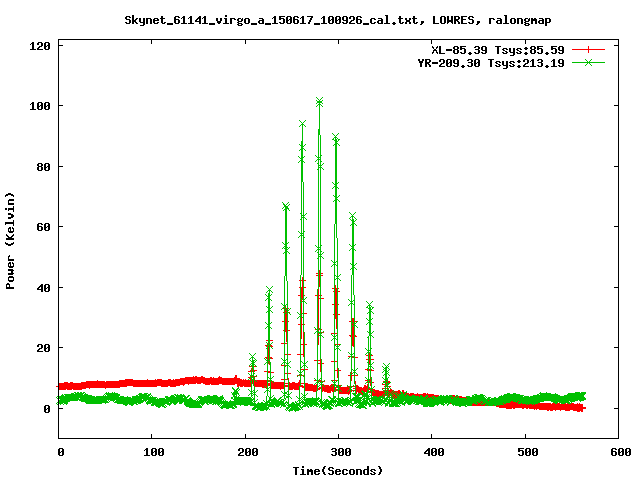This screenshot has height=480, width=640.
Task: Click the 120 tick label on y-axis
Action: point(40,46)
